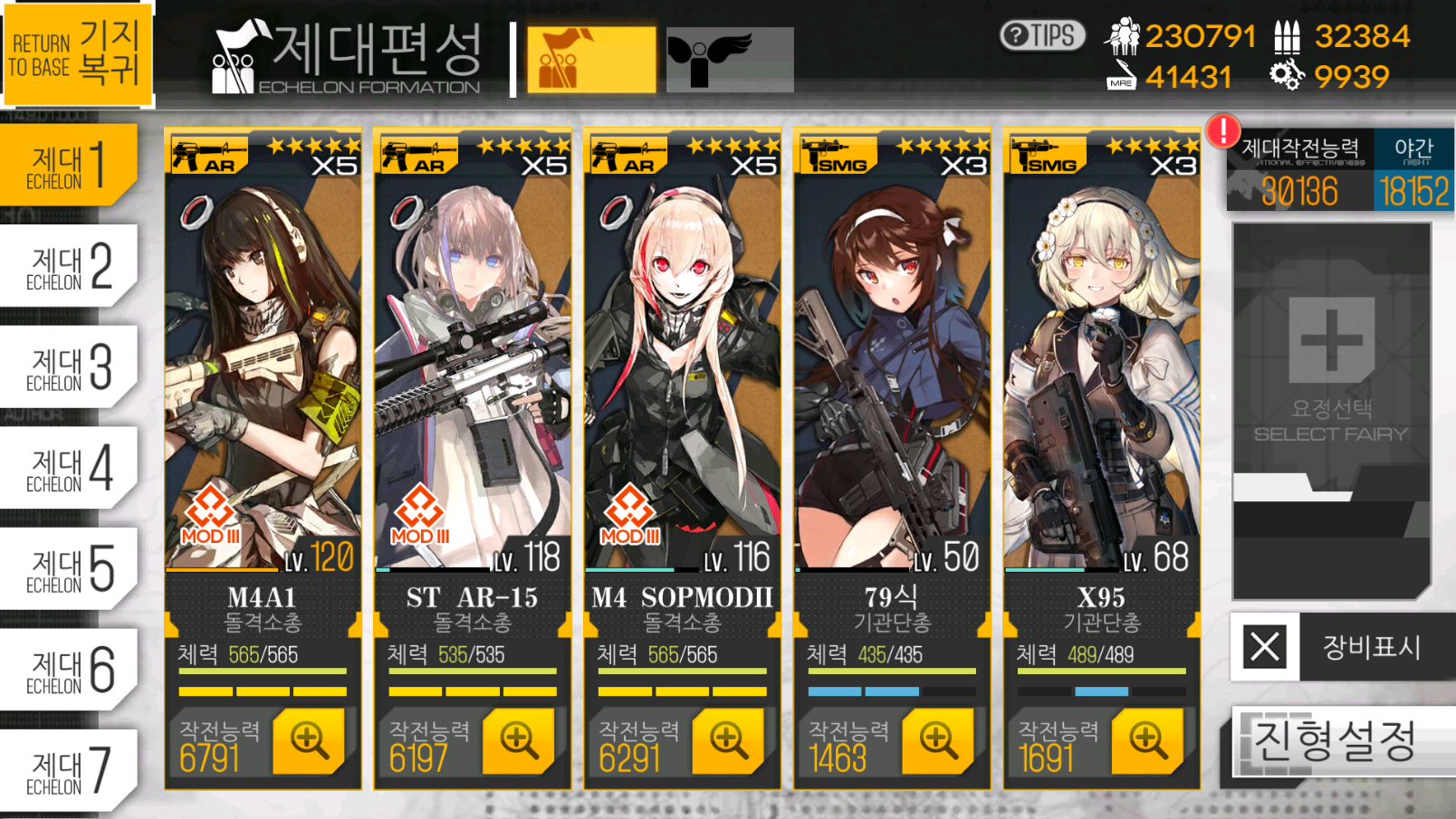Viewport: 1456px width, 819px height.
Task: Show 제대작전능력 day effectiveness panel
Action: click(1300, 170)
